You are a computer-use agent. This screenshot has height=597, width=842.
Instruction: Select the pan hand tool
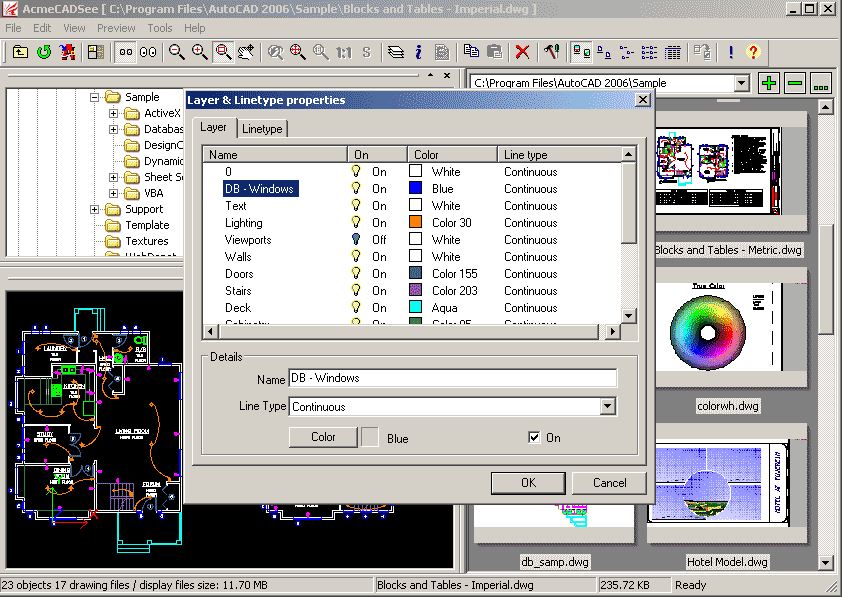[x=246, y=52]
